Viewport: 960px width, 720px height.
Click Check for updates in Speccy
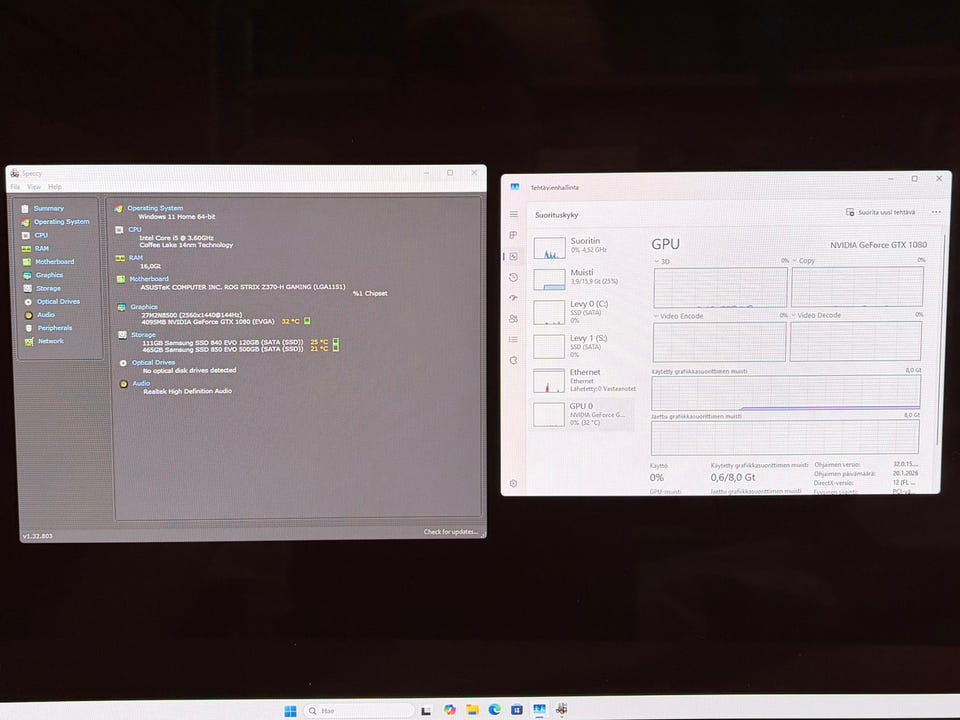pyautogui.click(x=451, y=531)
